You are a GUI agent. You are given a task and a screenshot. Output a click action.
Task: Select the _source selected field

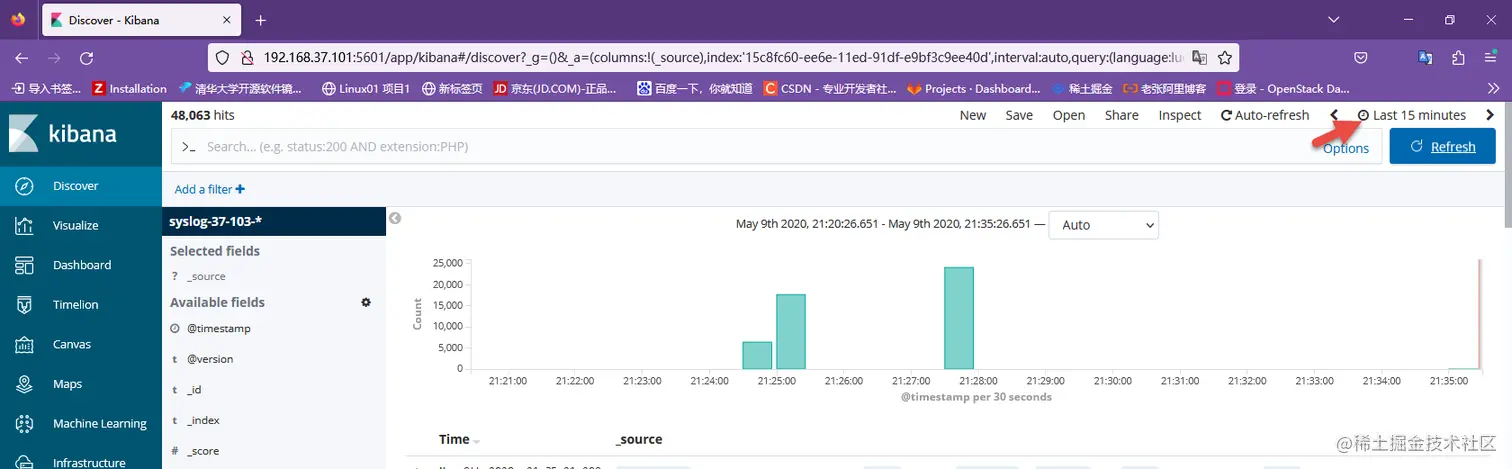pyautogui.click(x=206, y=276)
